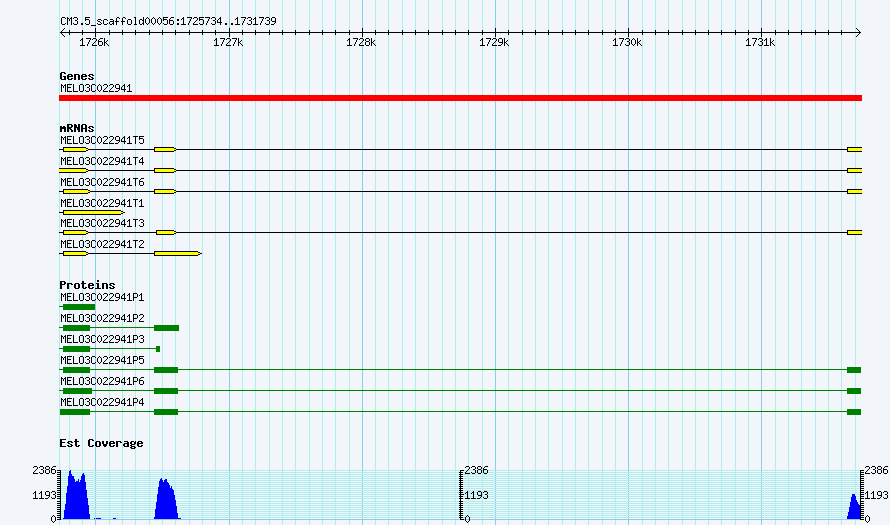Click the last green block of protein P5
Screen dimensions: 890x525
(x=854, y=370)
